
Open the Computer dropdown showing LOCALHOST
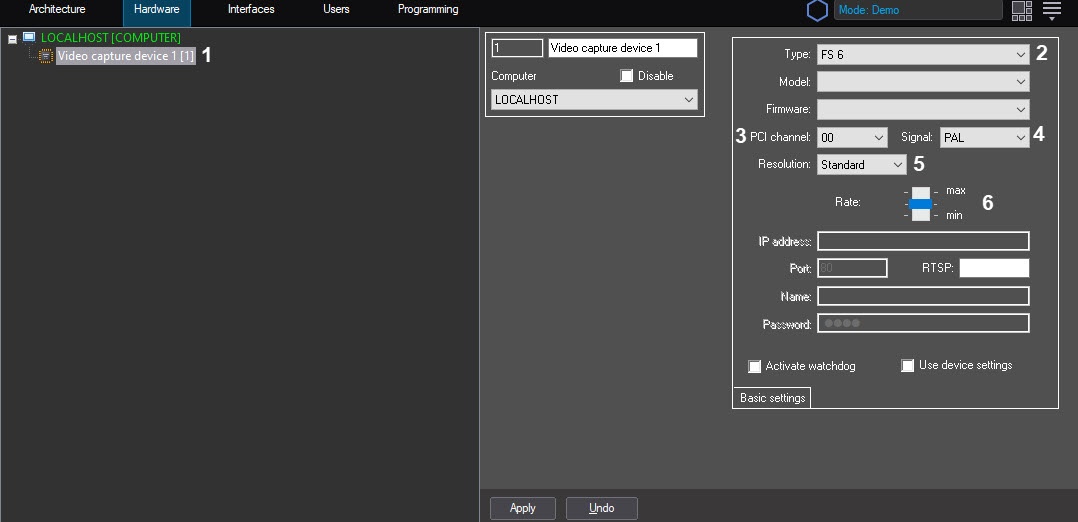pyautogui.click(x=595, y=100)
